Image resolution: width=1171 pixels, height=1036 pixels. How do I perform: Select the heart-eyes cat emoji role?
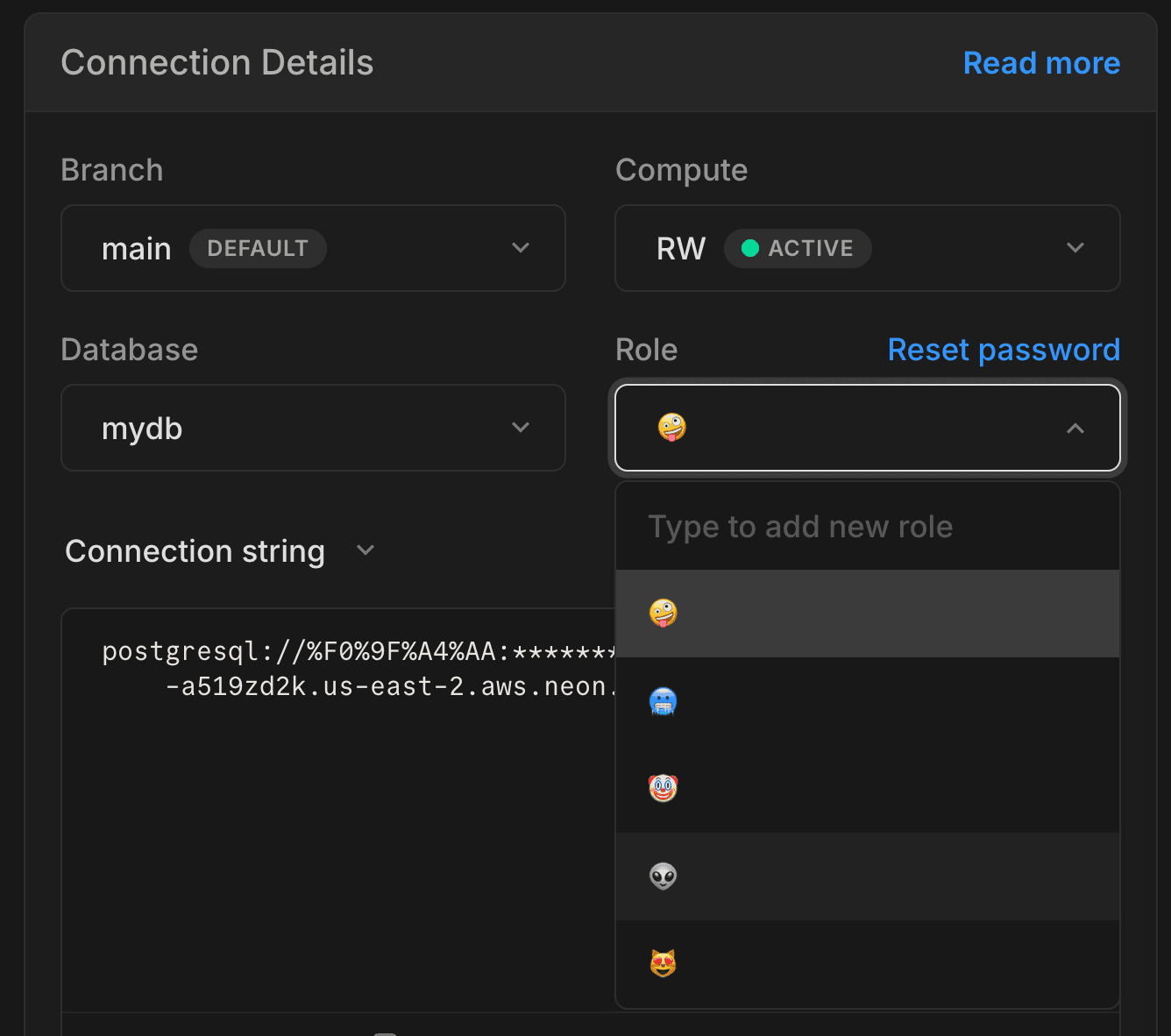pyautogui.click(x=664, y=963)
